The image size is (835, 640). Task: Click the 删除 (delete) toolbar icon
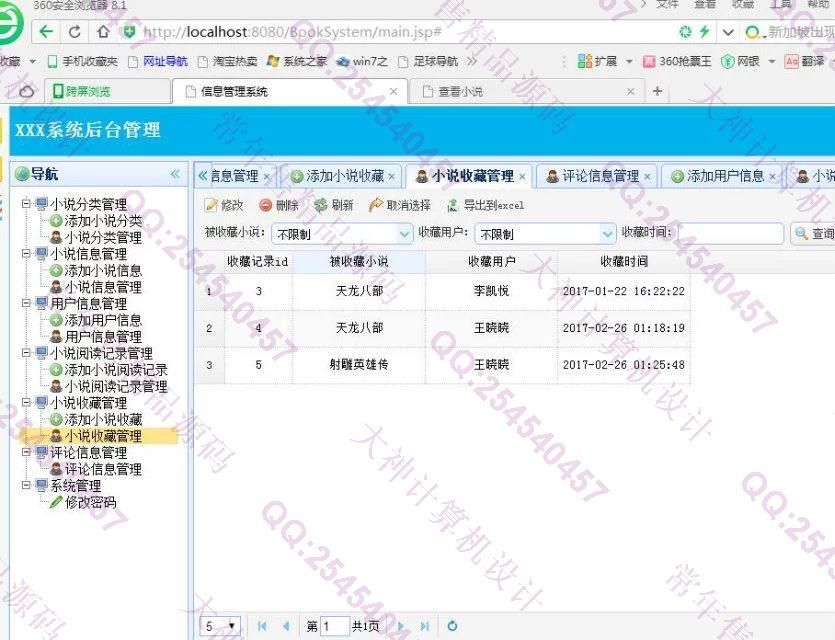pos(266,205)
